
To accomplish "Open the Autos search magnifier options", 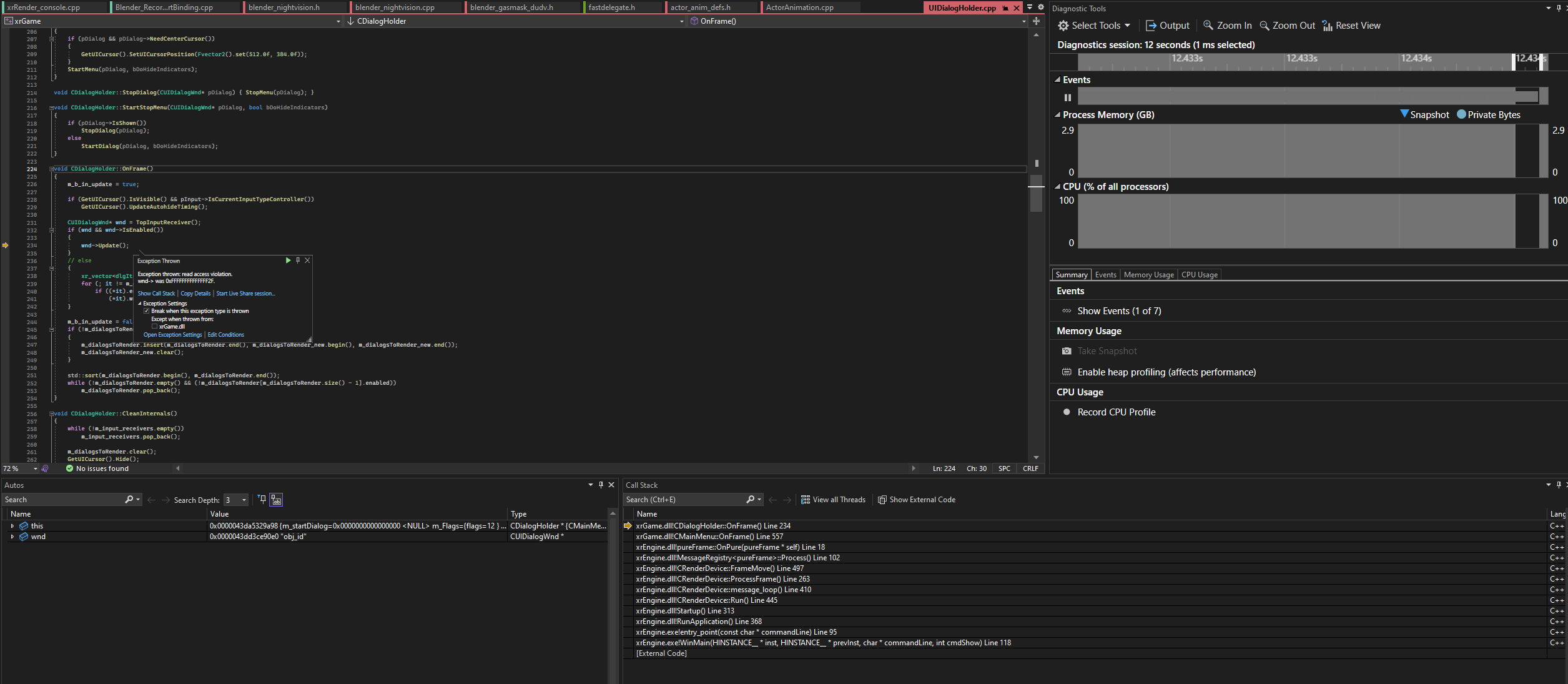I will coord(131,499).
